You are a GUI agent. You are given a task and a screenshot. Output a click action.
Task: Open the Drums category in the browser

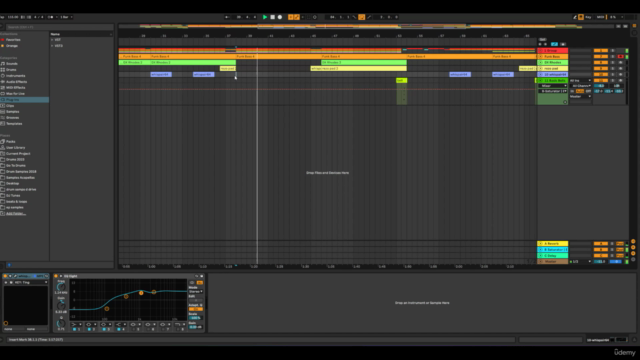pyautogui.click(x=11, y=70)
